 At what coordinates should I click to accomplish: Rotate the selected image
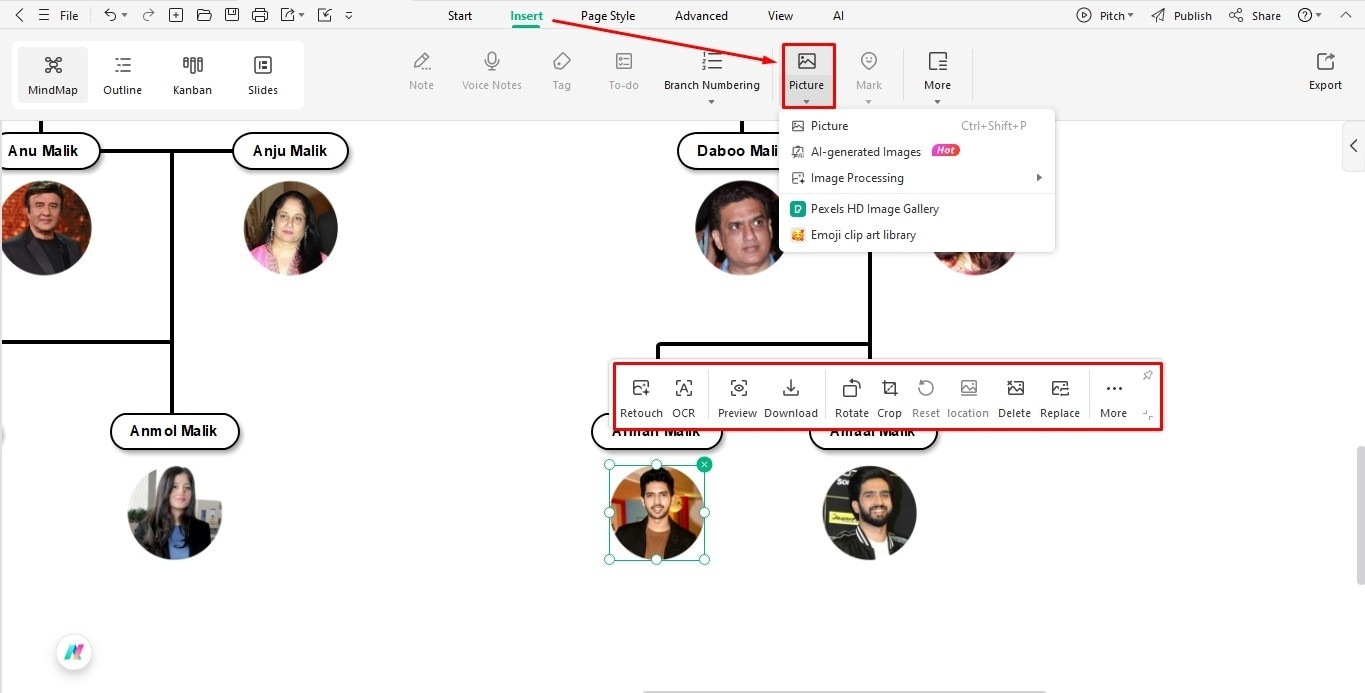tap(851, 395)
